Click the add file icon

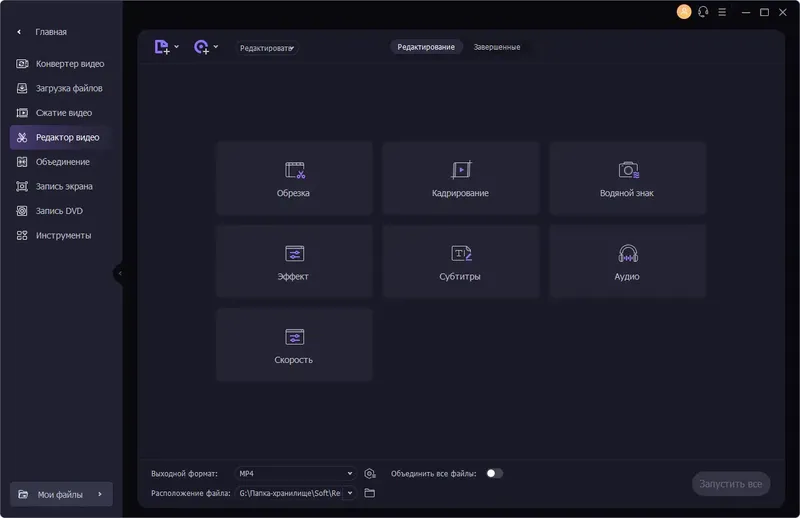pos(162,47)
